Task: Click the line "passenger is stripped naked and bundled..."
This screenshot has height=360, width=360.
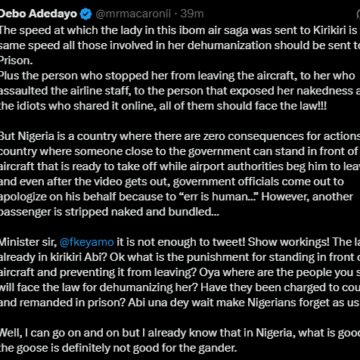Action: 110,212
